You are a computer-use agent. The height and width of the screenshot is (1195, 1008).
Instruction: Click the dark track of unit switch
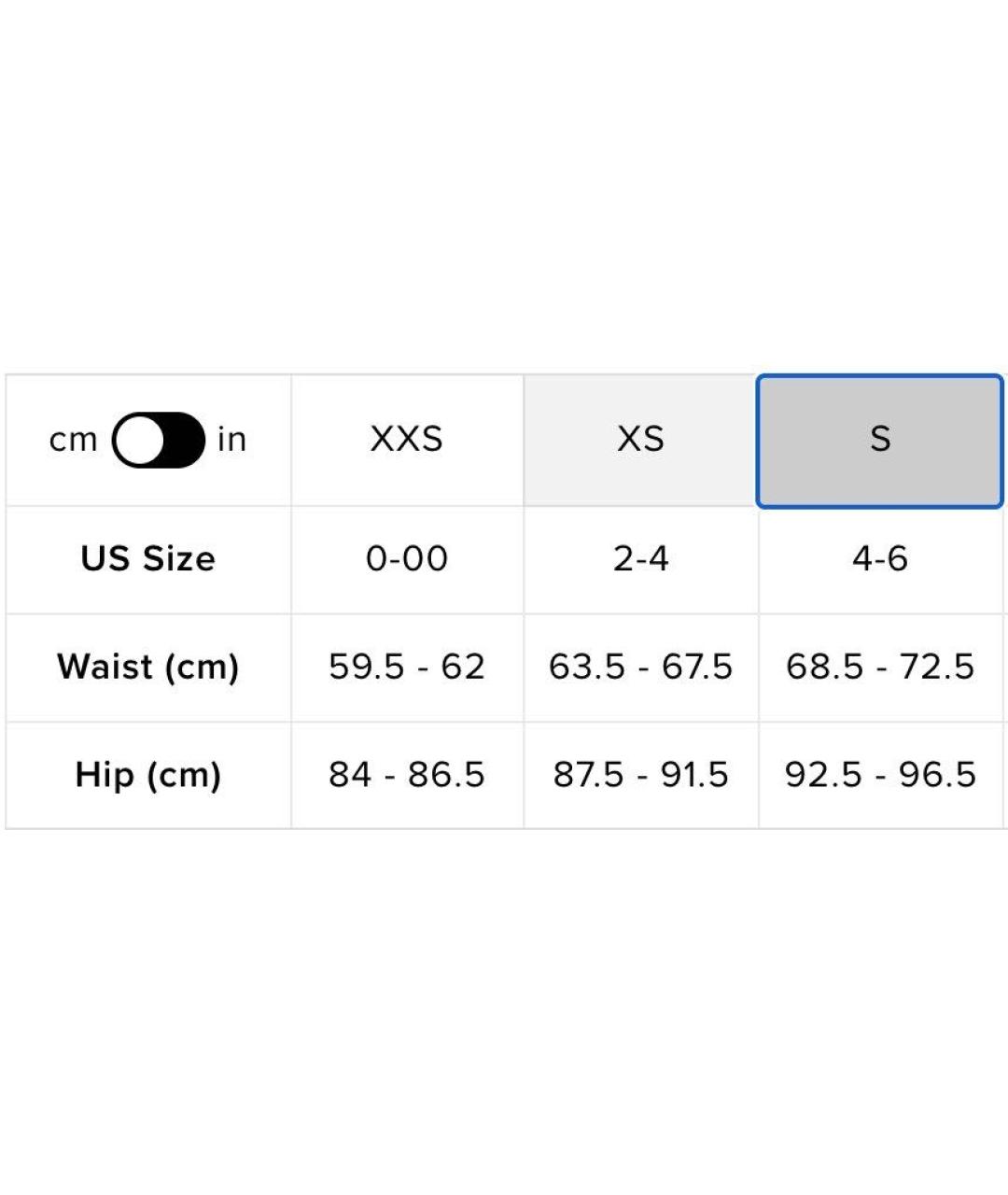[184, 440]
